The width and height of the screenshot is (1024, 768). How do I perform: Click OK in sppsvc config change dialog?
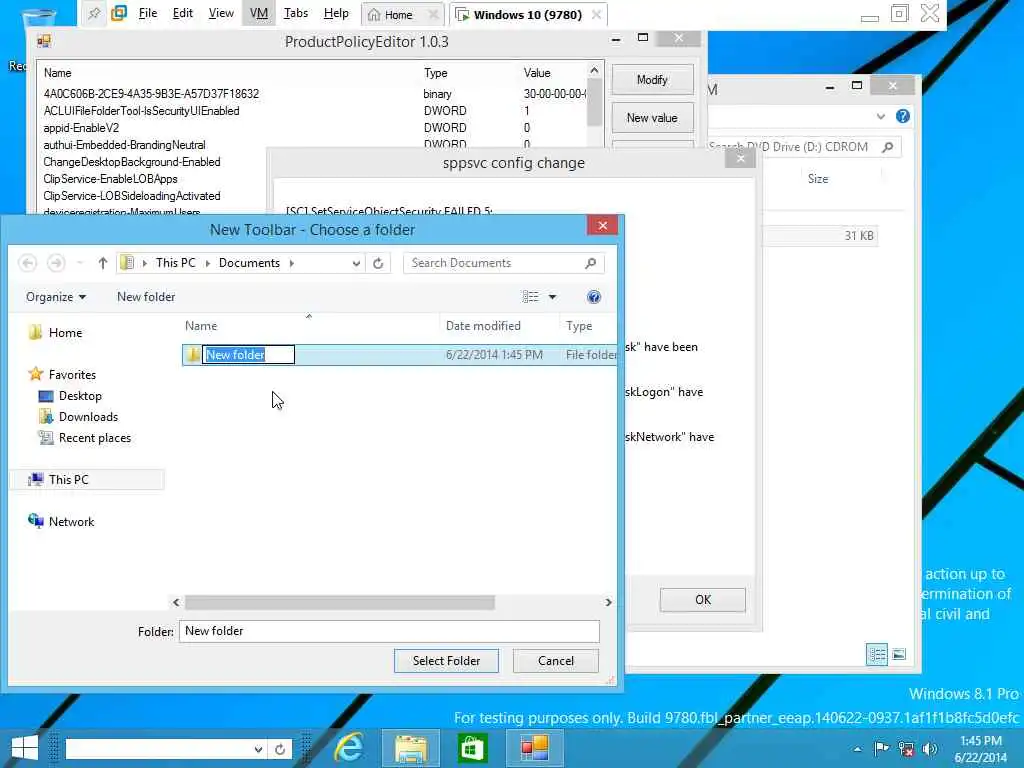[702, 600]
